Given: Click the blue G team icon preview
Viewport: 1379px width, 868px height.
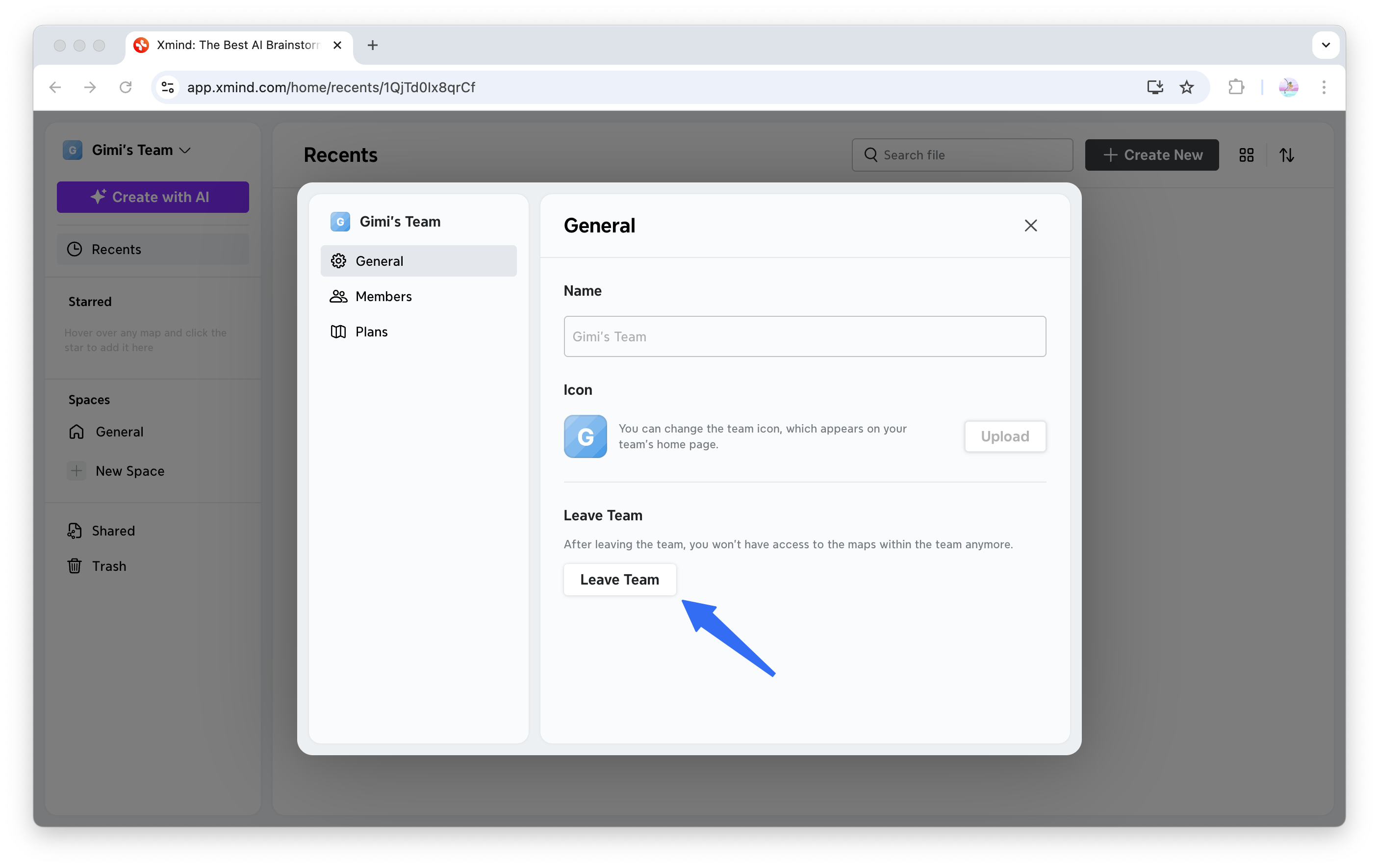Looking at the screenshot, I should click(x=585, y=436).
